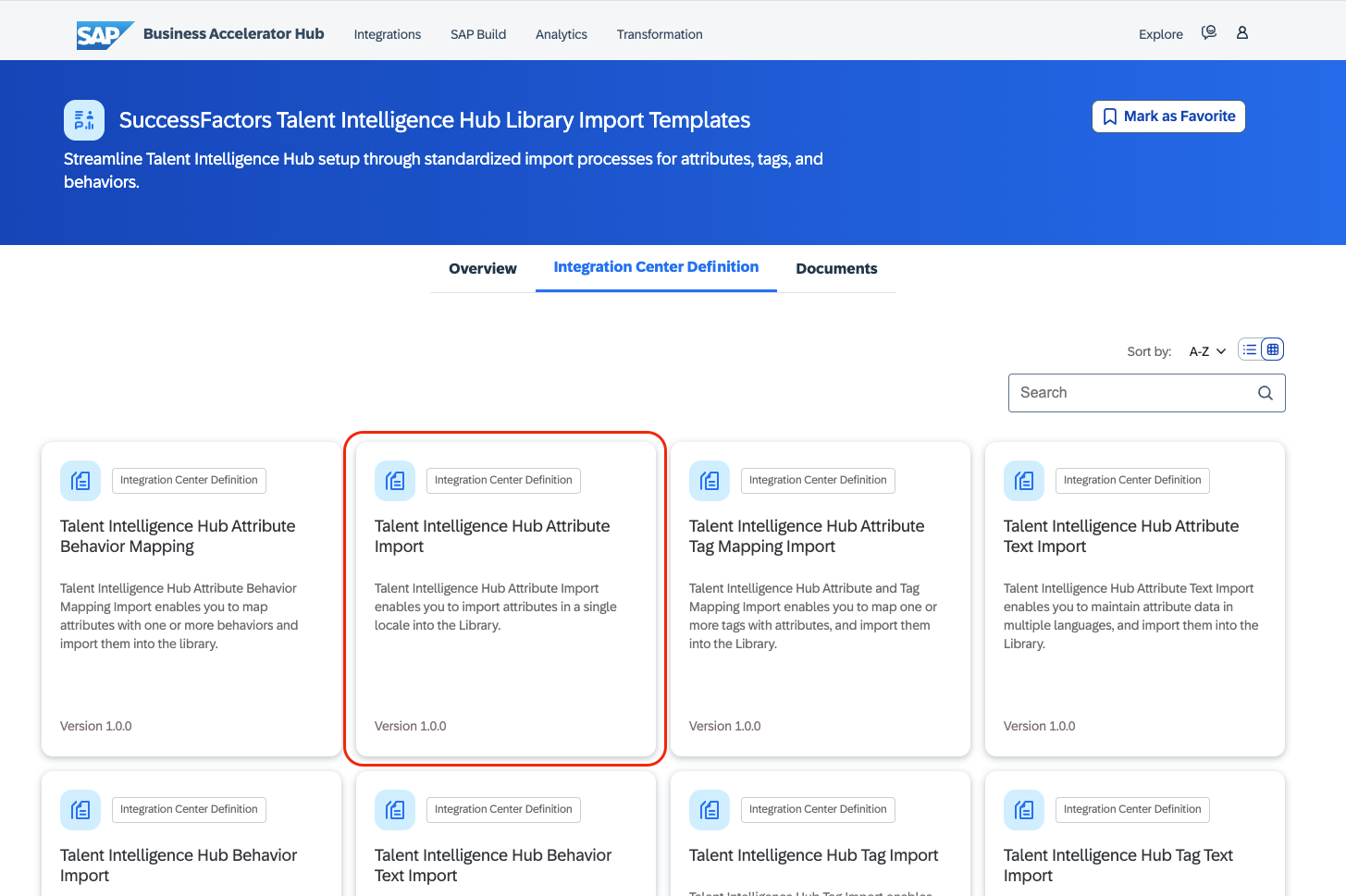Open the user profile icon
Image resolution: width=1346 pixels, height=896 pixels.
1242,33
